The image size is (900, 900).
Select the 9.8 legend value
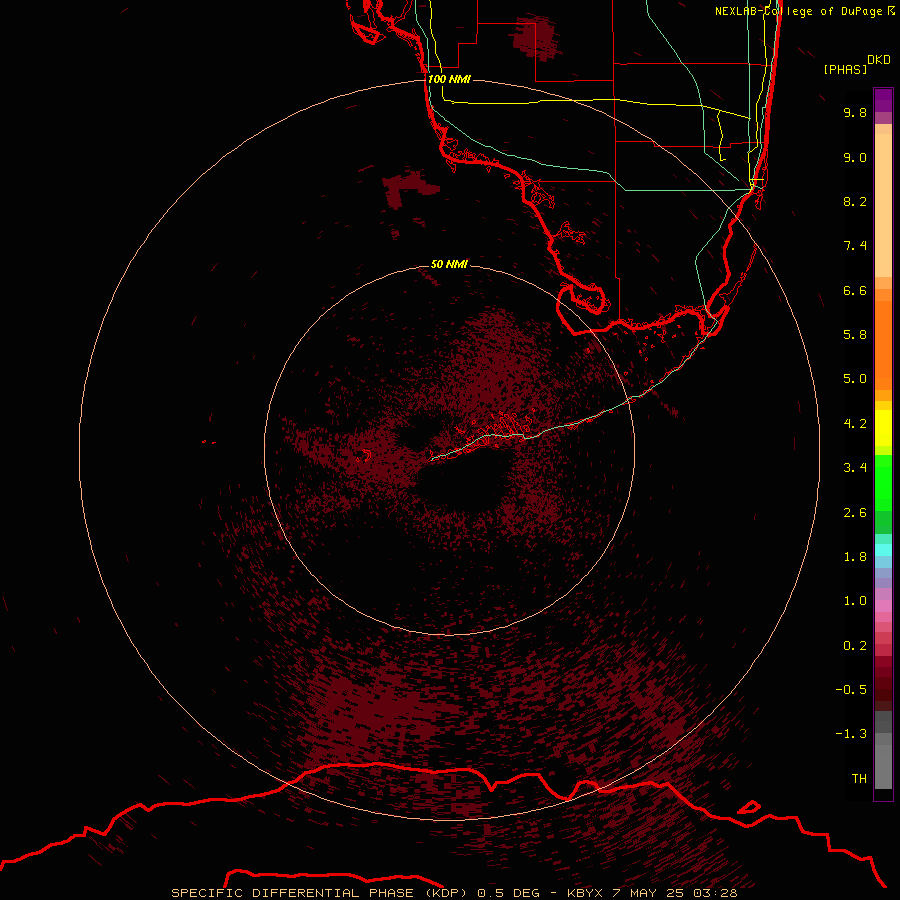coord(855,112)
